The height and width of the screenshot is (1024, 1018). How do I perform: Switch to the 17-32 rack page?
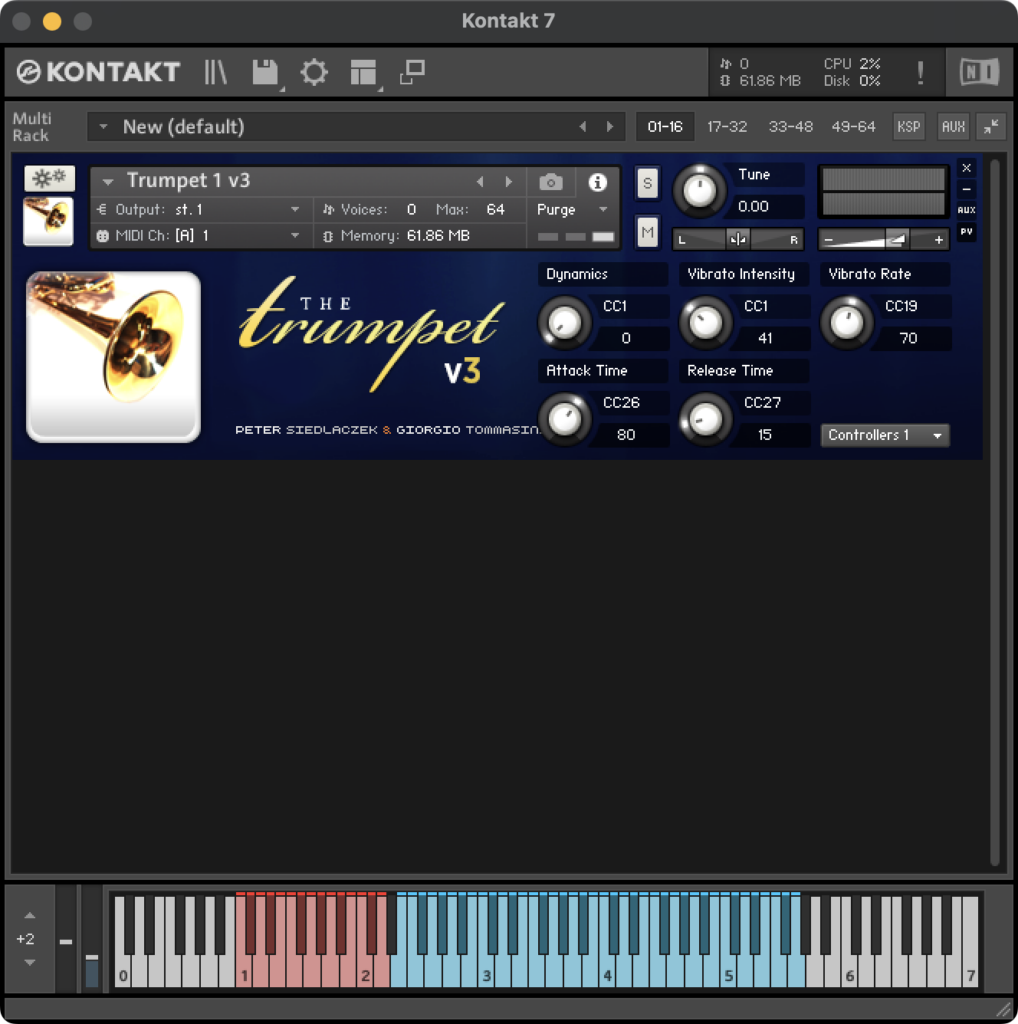[727, 127]
